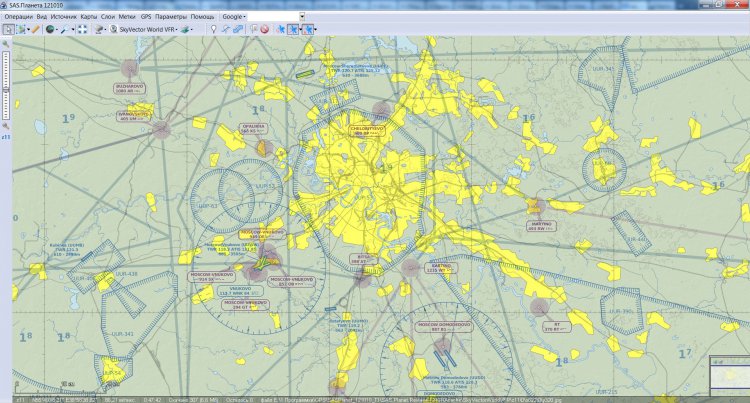Toggle the second boxed star marker icon

click(293, 30)
